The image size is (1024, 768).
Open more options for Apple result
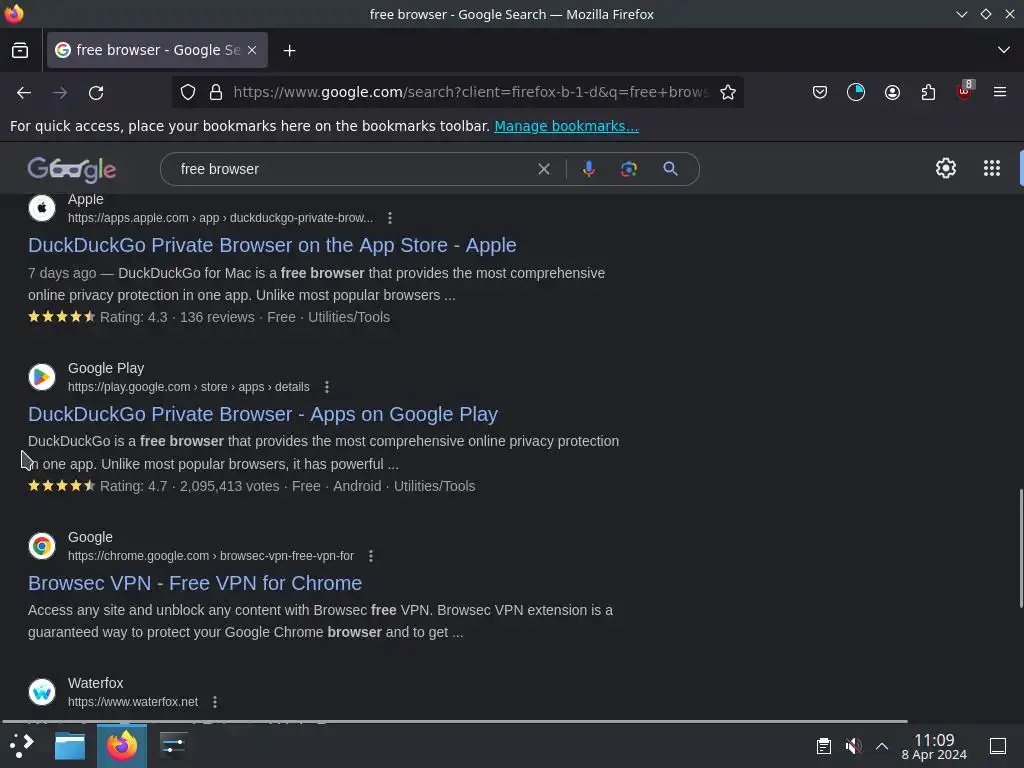[x=390, y=218]
